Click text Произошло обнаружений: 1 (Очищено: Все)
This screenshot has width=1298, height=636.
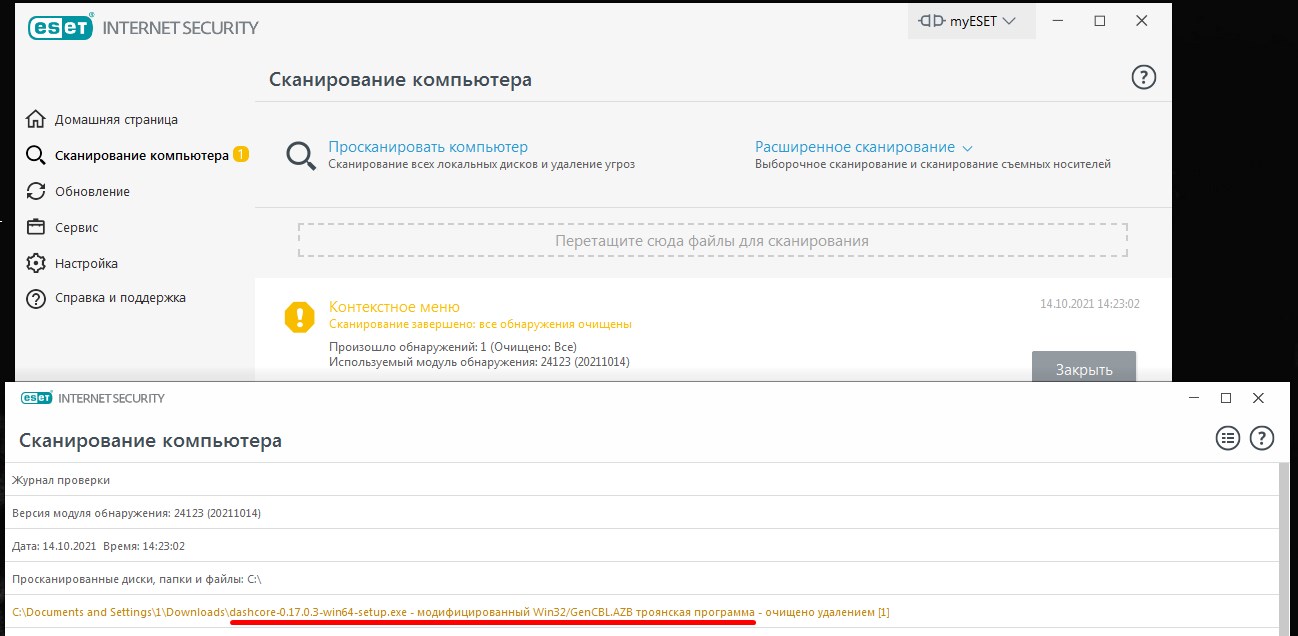tap(453, 347)
